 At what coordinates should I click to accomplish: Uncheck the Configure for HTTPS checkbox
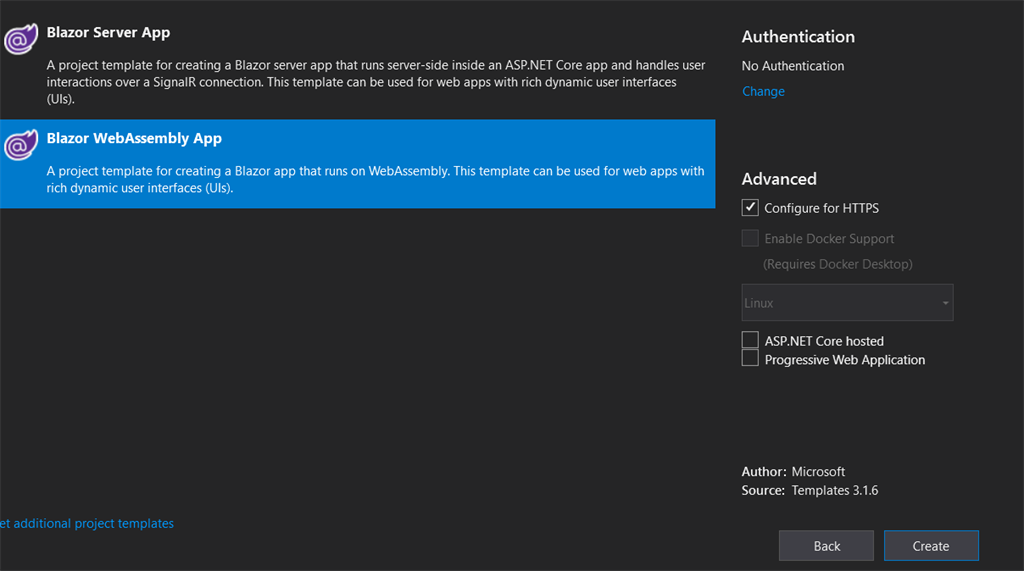tap(750, 208)
